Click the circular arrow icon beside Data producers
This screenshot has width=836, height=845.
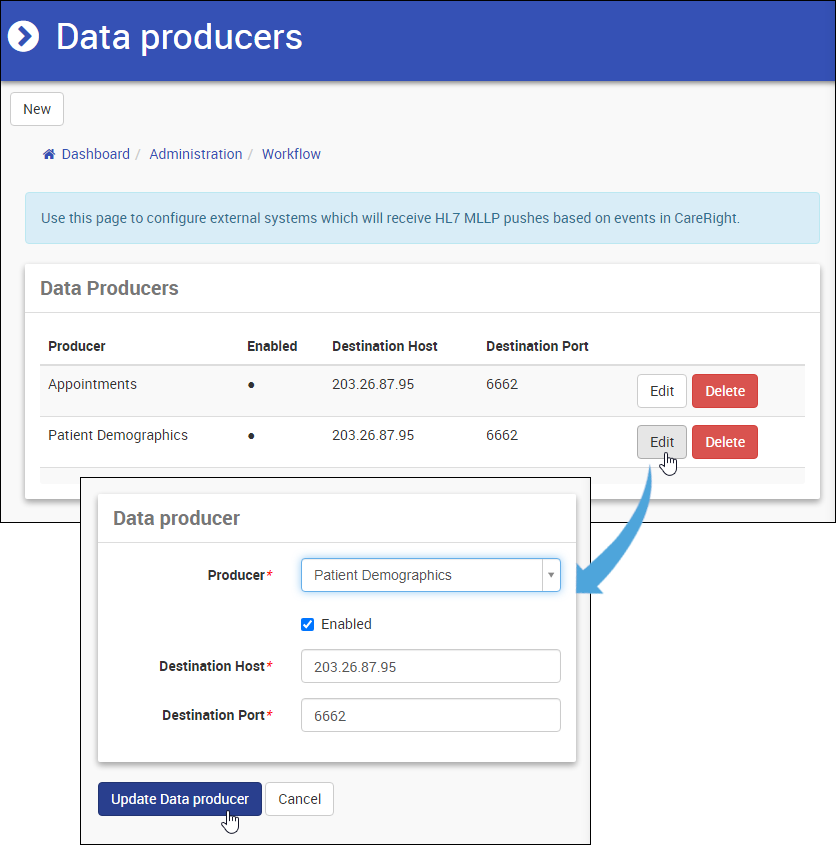(x=23, y=37)
